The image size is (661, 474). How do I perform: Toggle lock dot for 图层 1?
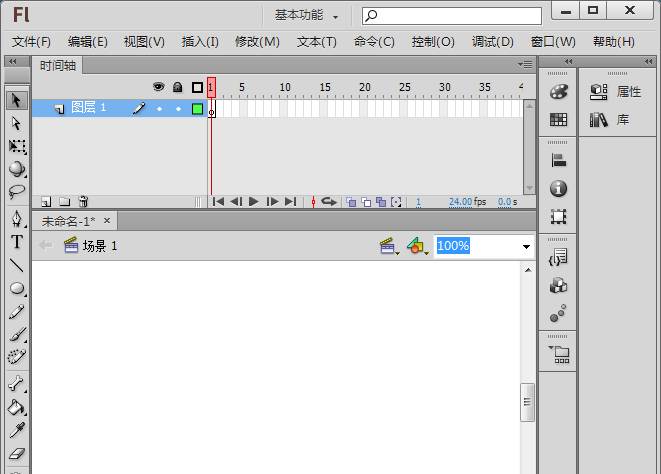click(x=178, y=109)
